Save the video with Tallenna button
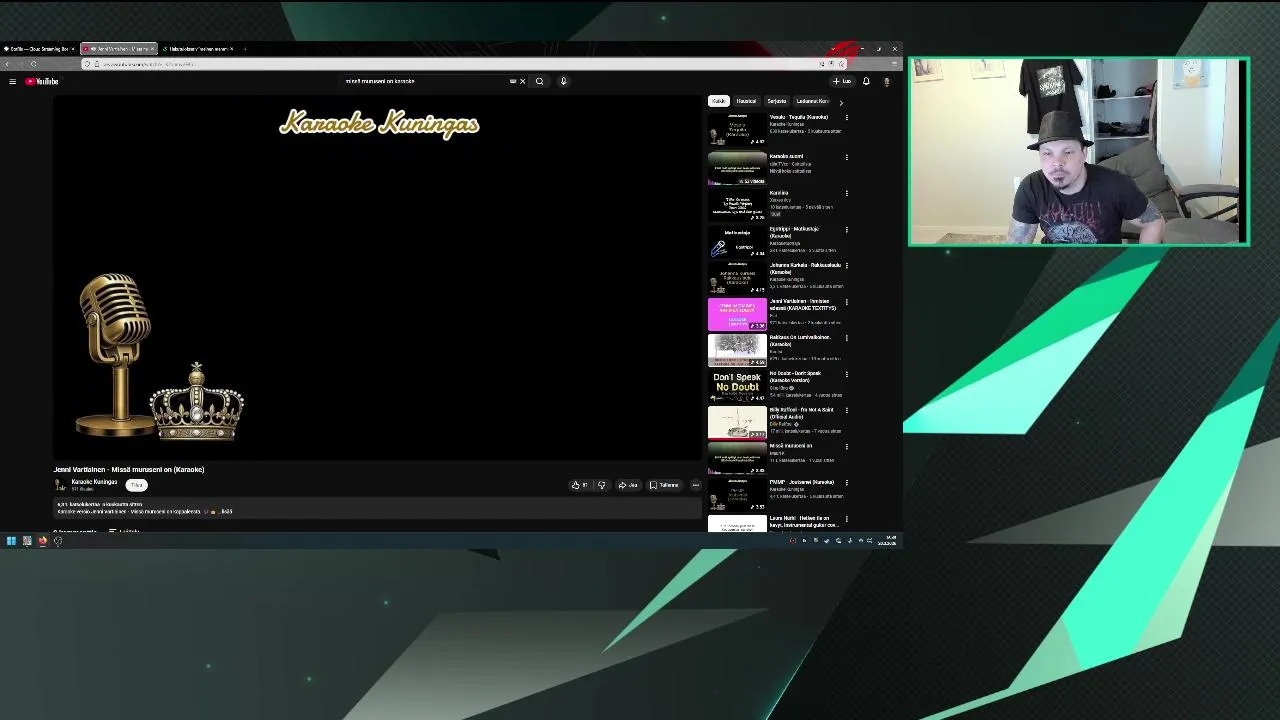 (x=664, y=485)
